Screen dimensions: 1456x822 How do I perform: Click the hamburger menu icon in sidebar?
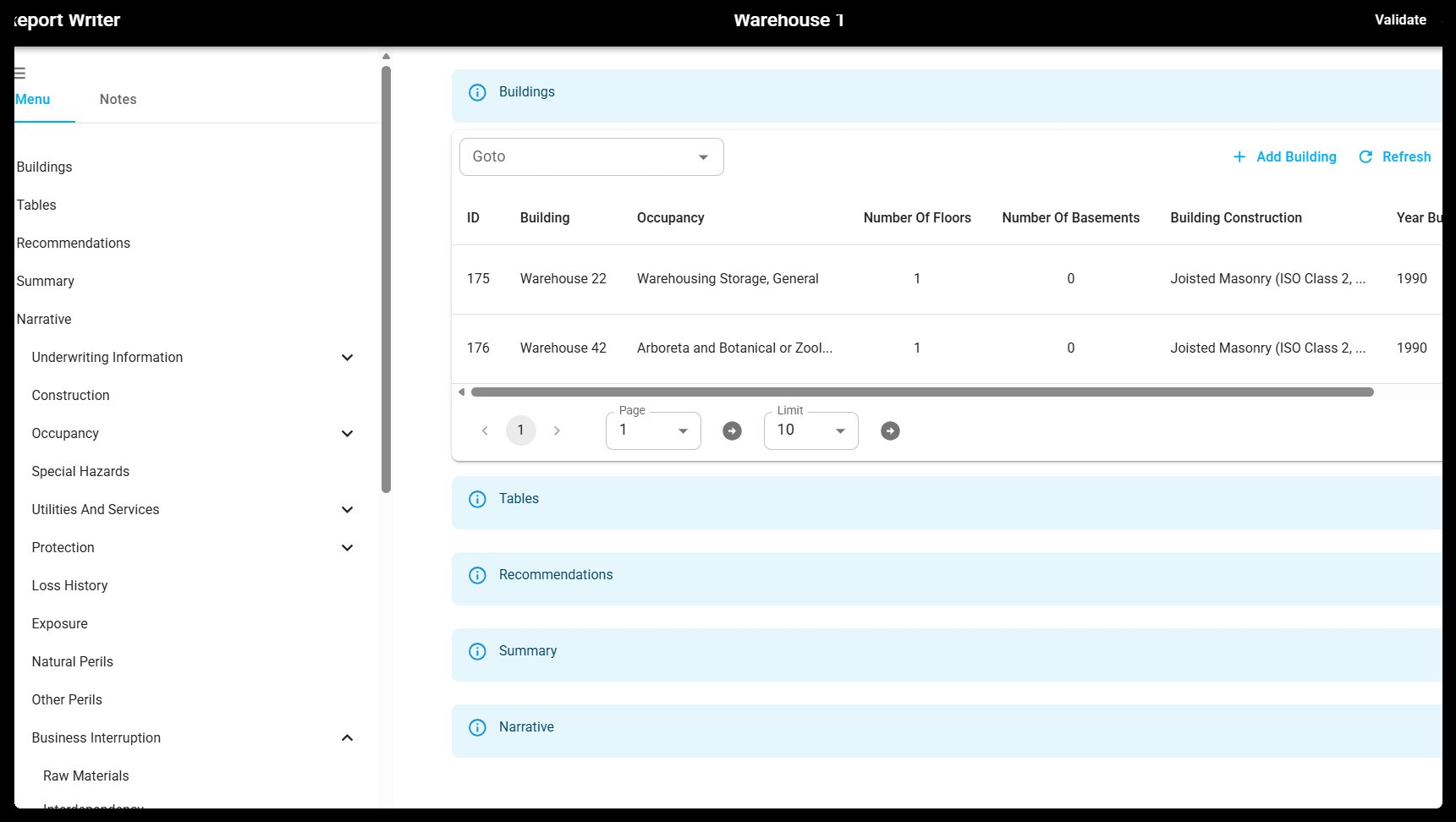[x=19, y=74]
